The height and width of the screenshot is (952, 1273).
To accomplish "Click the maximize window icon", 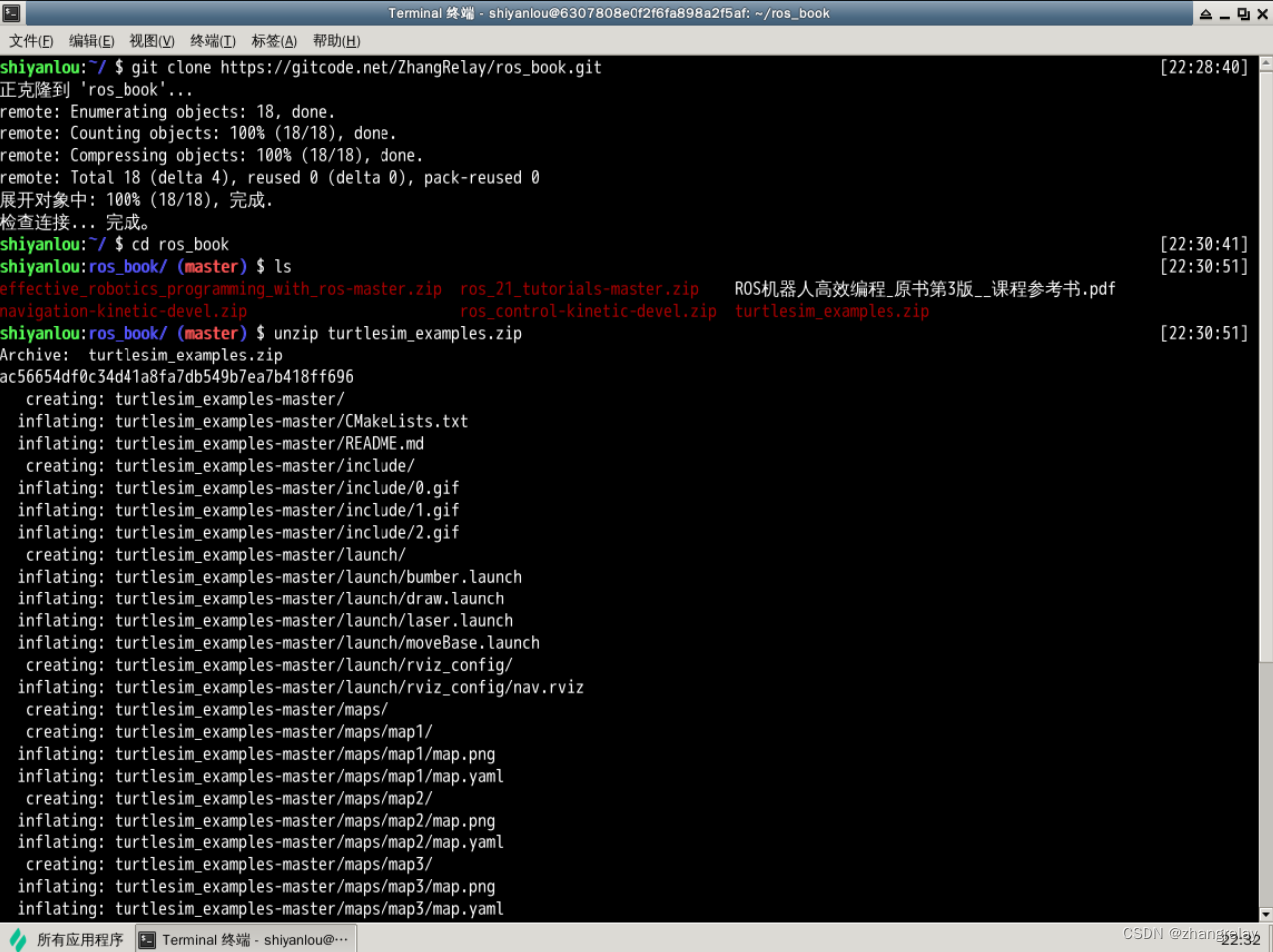I will [x=1243, y=14].
